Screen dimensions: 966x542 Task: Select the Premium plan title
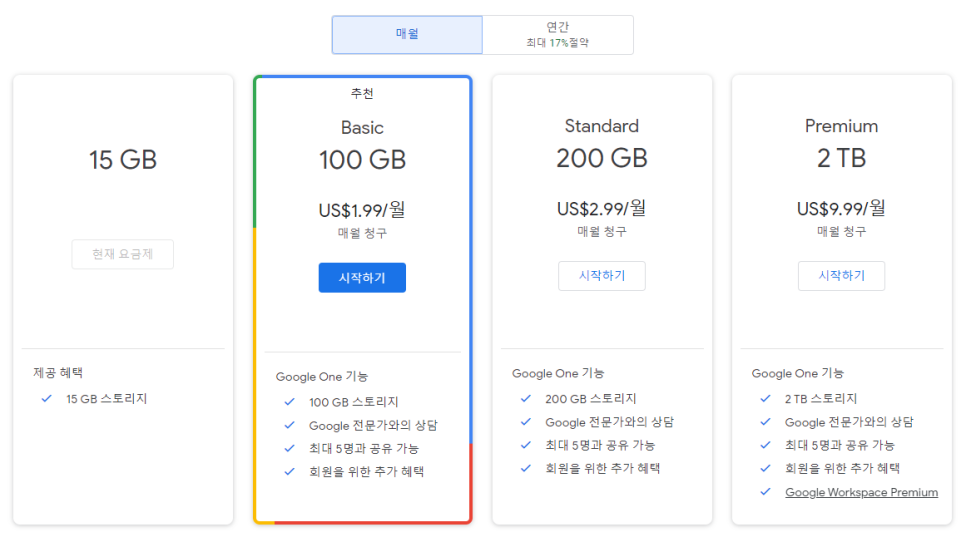[x=842, y=126]
